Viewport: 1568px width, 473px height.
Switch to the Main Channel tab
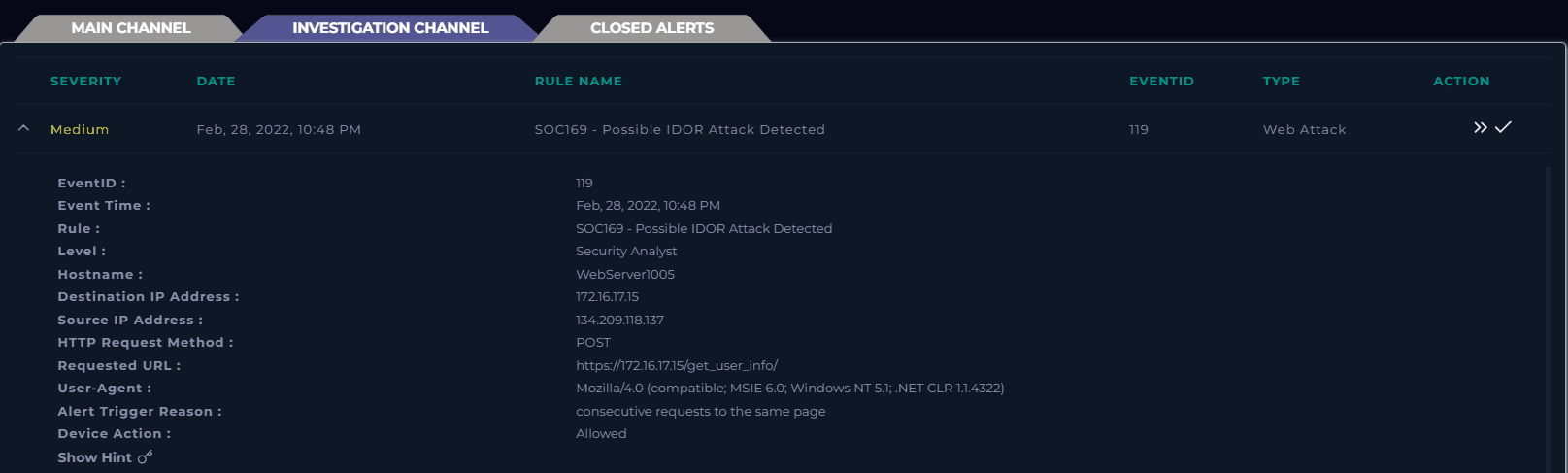[x=130, y=28]
